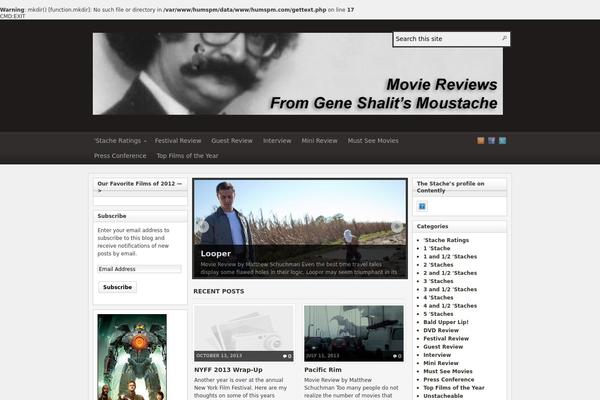Open the 2 and 1/2 'Staches category
Viewport: 600px width, 400px height.
click(x=450, y=273)
